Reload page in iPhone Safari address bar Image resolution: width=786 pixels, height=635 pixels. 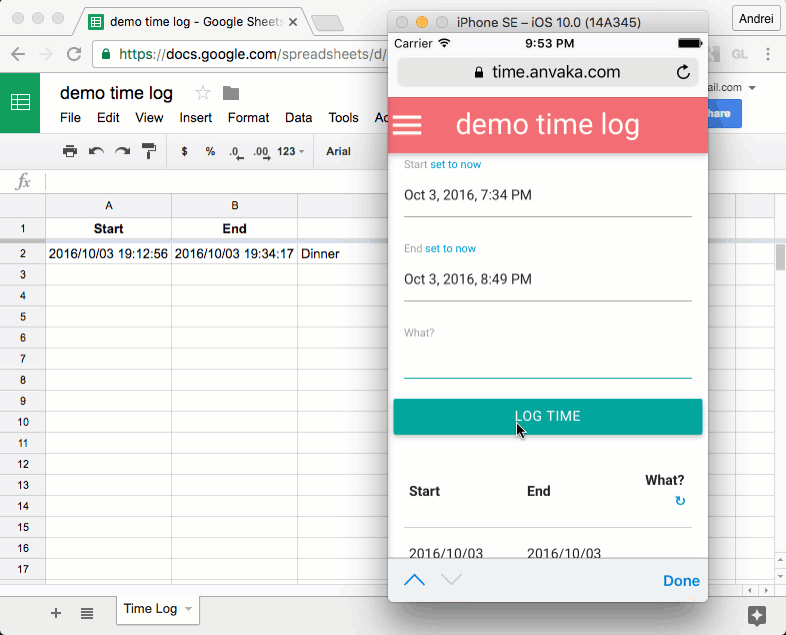coord(683,72)
